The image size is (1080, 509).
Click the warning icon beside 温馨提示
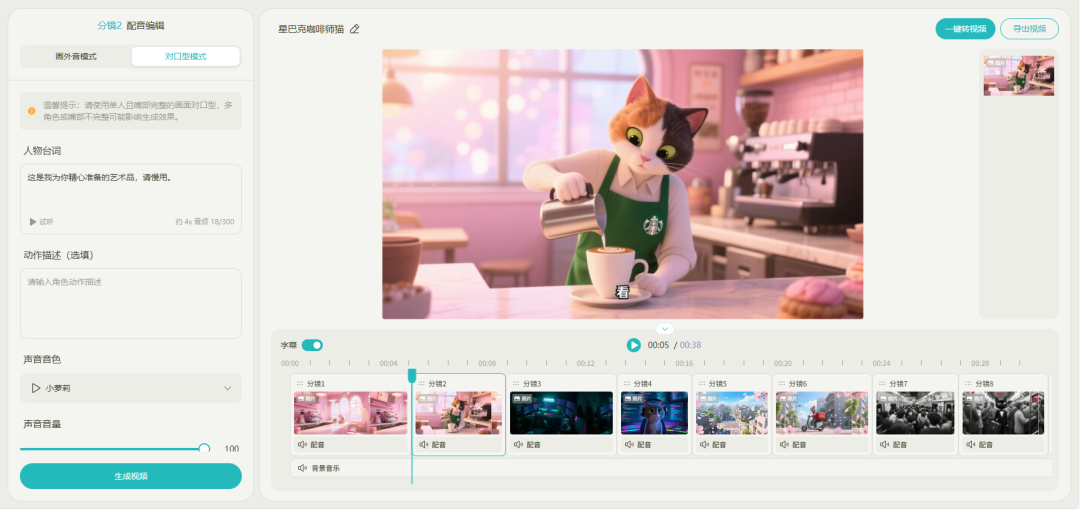coord(32,111)
